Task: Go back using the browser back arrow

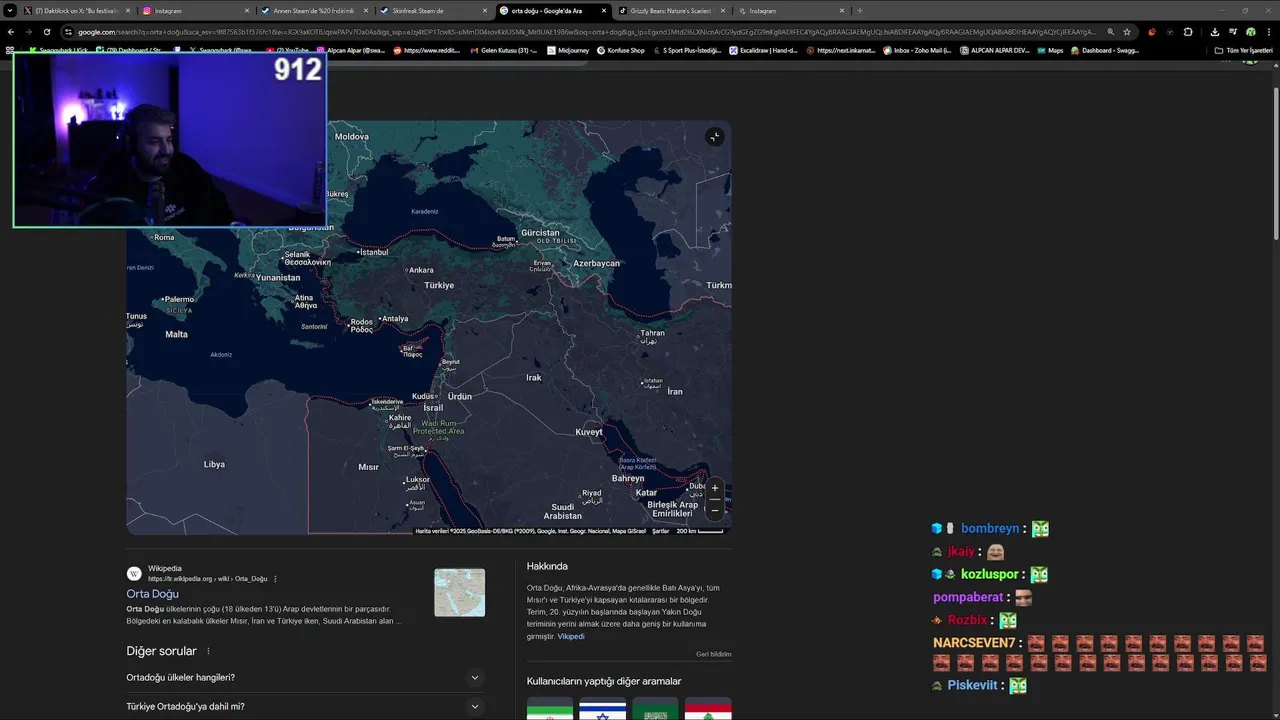Action: 10,32
